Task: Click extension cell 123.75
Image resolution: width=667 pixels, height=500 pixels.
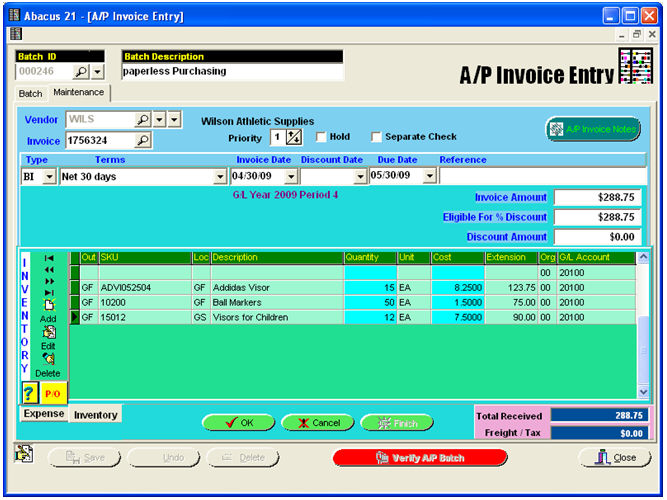Action: (511, 288)
